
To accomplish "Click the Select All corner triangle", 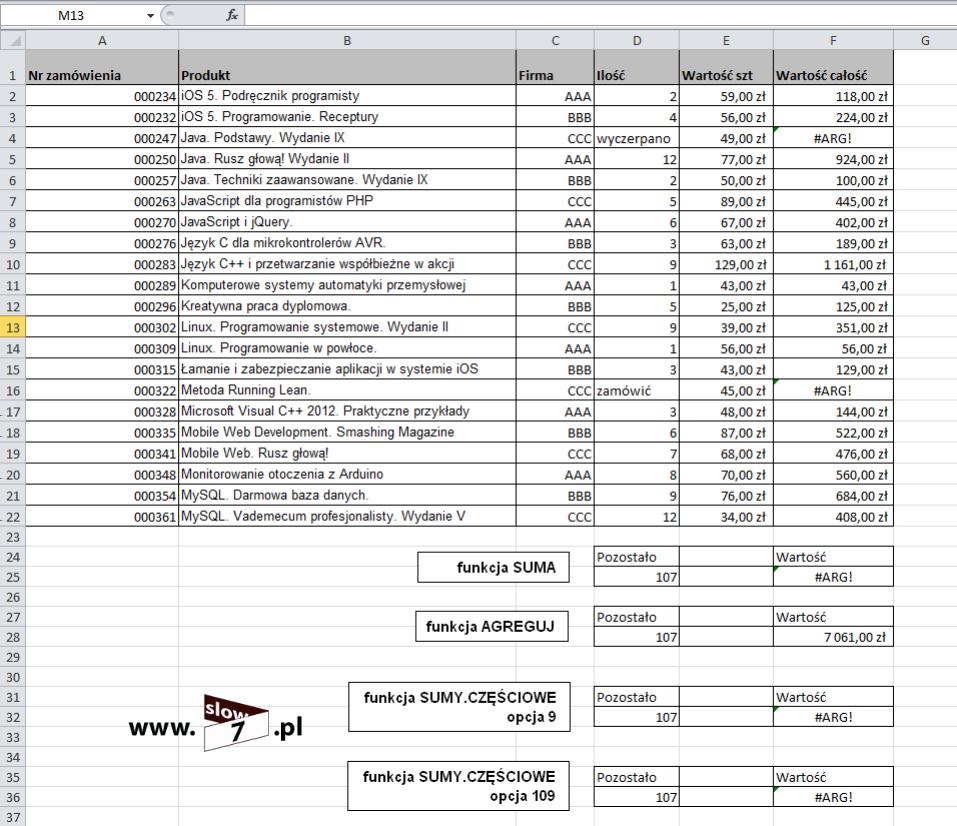I will click(x=13, y=41).
